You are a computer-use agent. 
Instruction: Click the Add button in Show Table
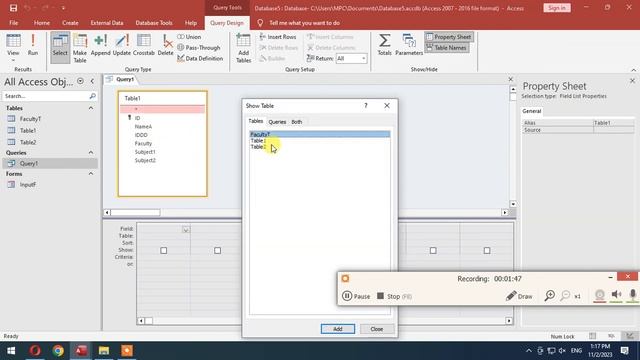(x=338, y=329)
